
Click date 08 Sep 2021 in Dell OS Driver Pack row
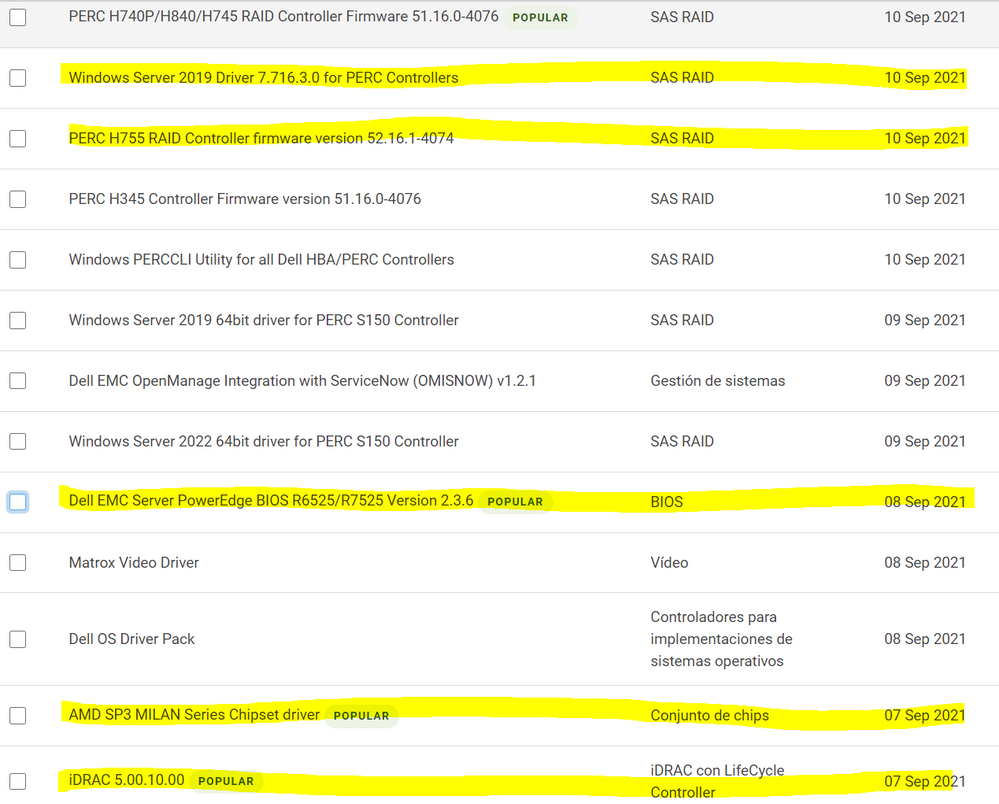(x=924, y=638)
